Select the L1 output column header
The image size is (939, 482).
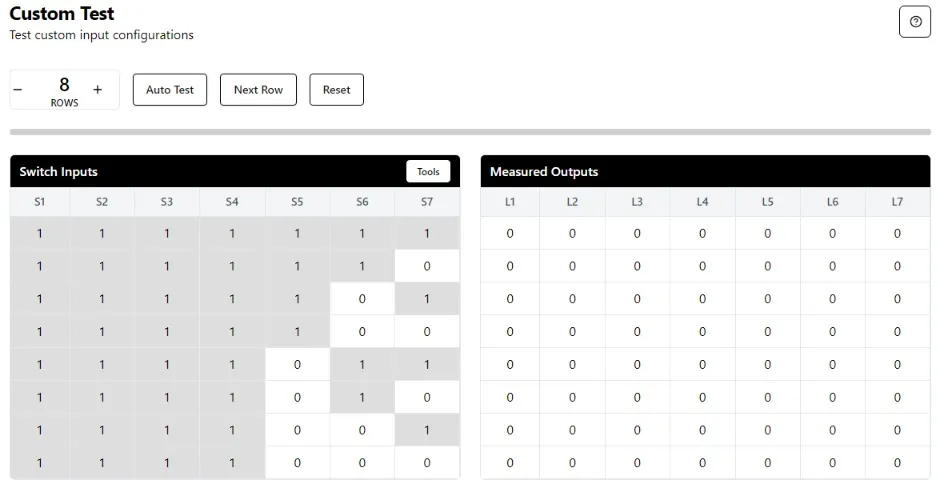(510, 202)
